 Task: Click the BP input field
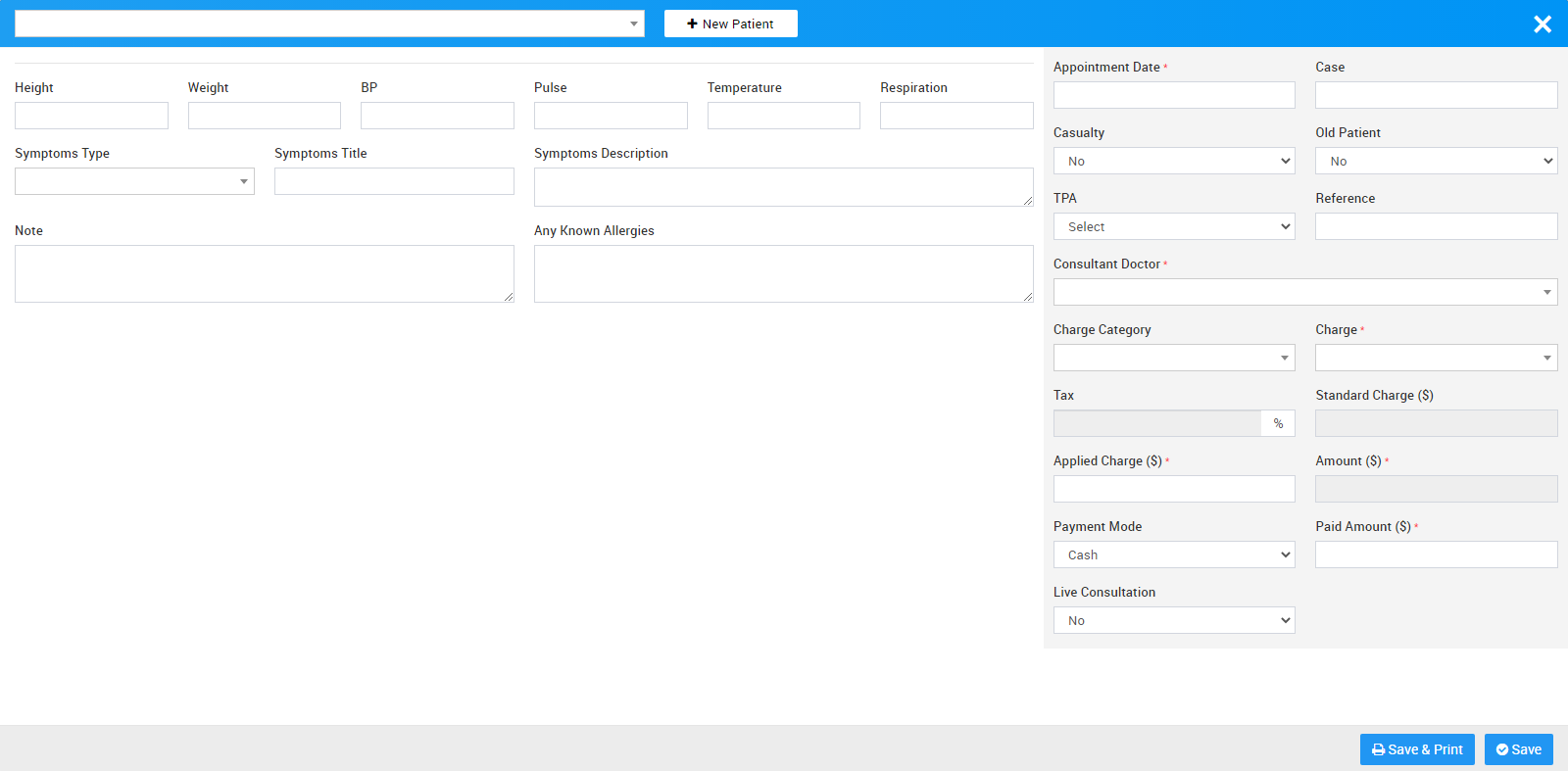point(437,116)
